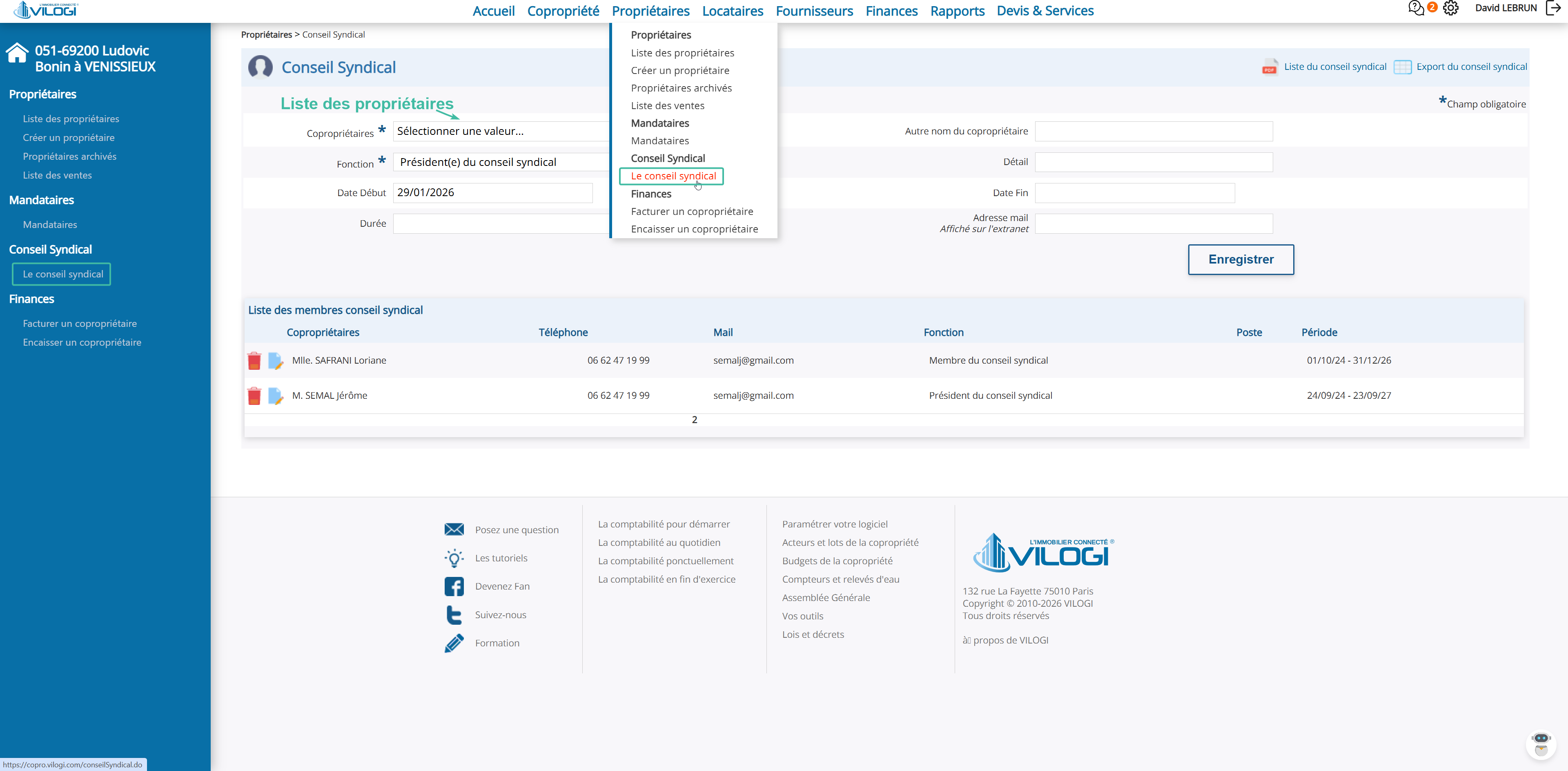Open footer link 'La comptabilité pour démarrer'
This screenshot has height=771, width=1568.
tap(664, 524)
